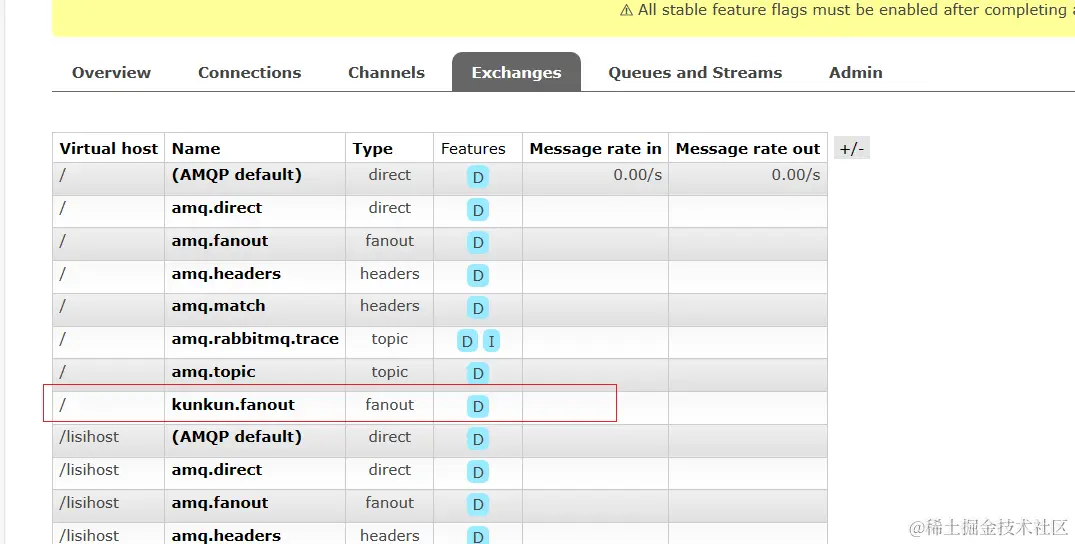Click D badge of / vhost amq.direct
Viewport: 1075px width, 544px height.
tap(478, 210)
